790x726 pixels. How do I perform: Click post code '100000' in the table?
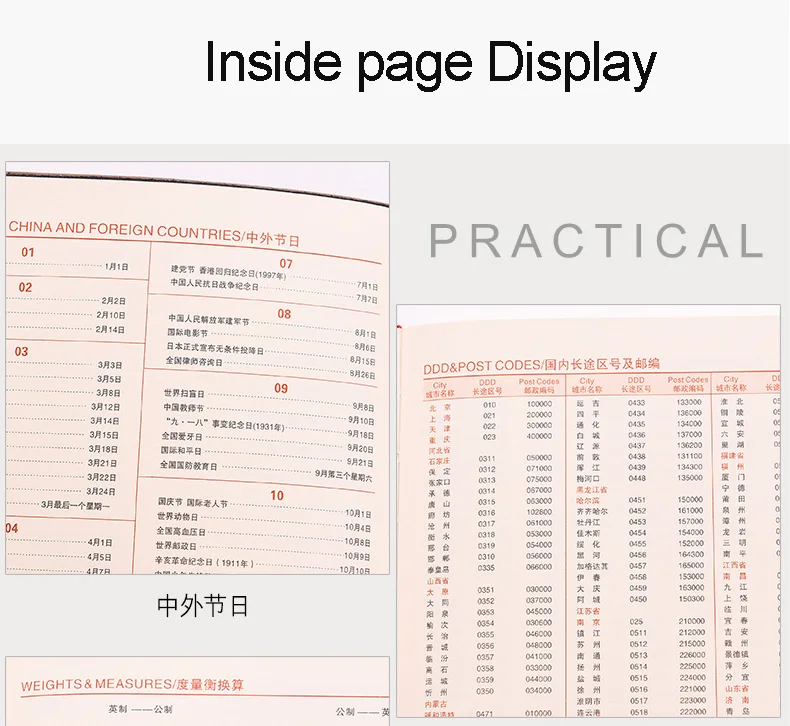pos(539,404)
